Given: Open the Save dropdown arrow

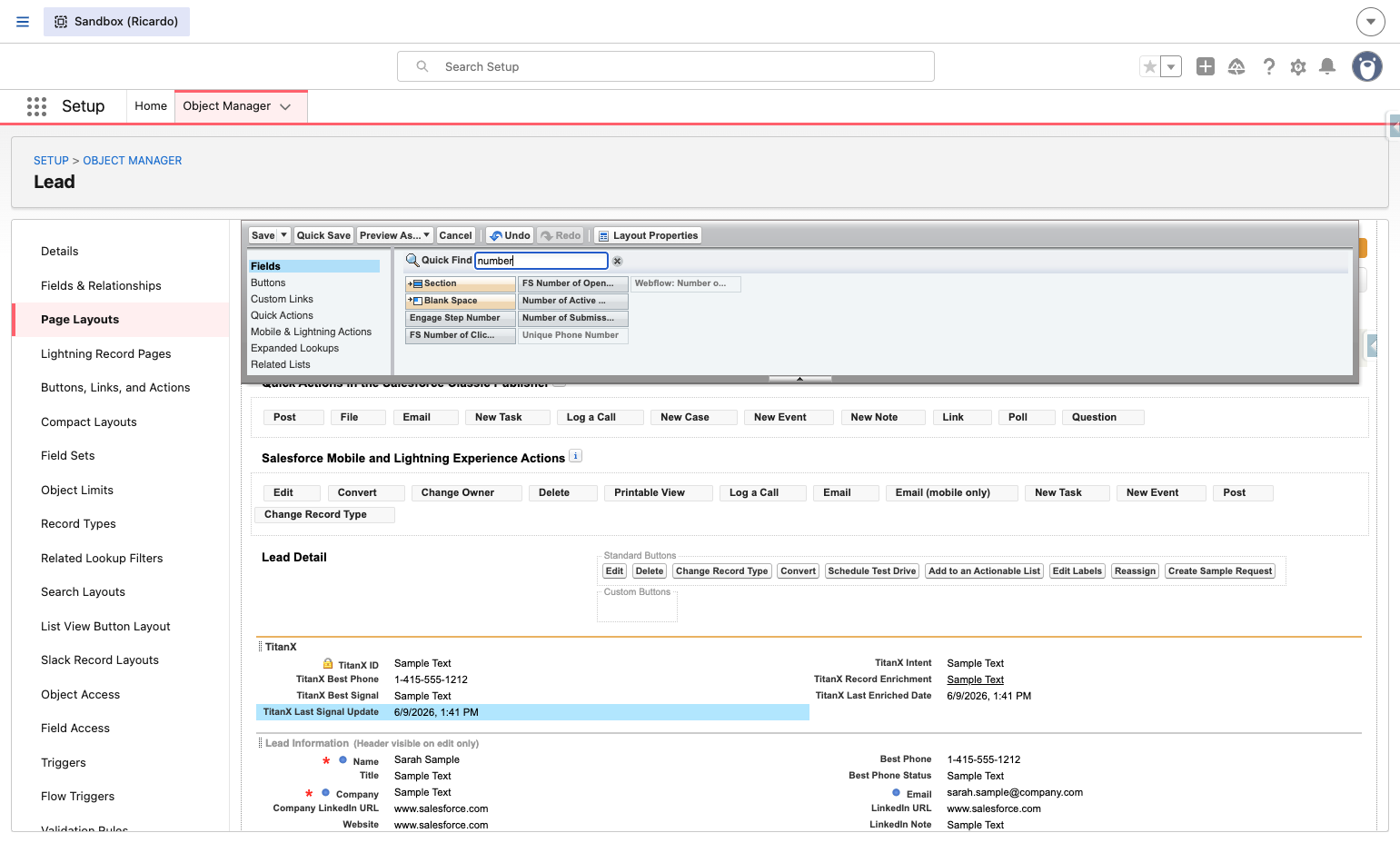Looking at the screenshot, I should click(283, 235).
